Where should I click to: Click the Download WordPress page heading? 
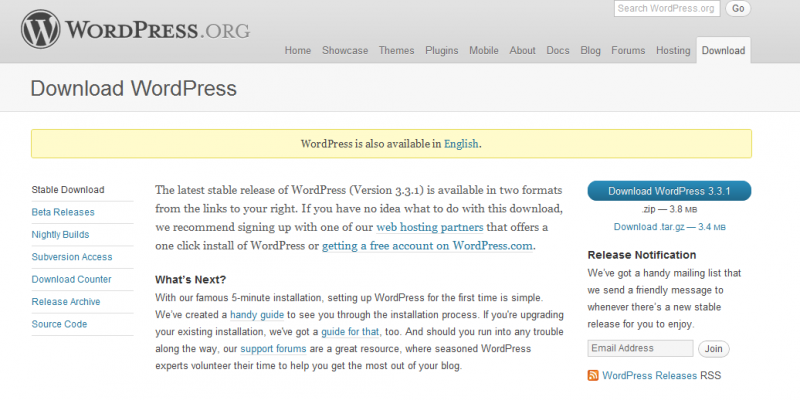click(134, 88)
